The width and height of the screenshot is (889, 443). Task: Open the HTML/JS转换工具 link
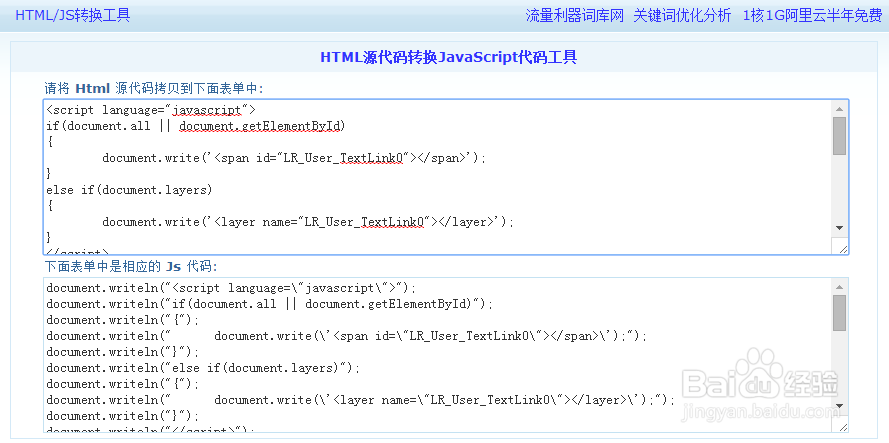pyautogui.click(x=73, y=15)
